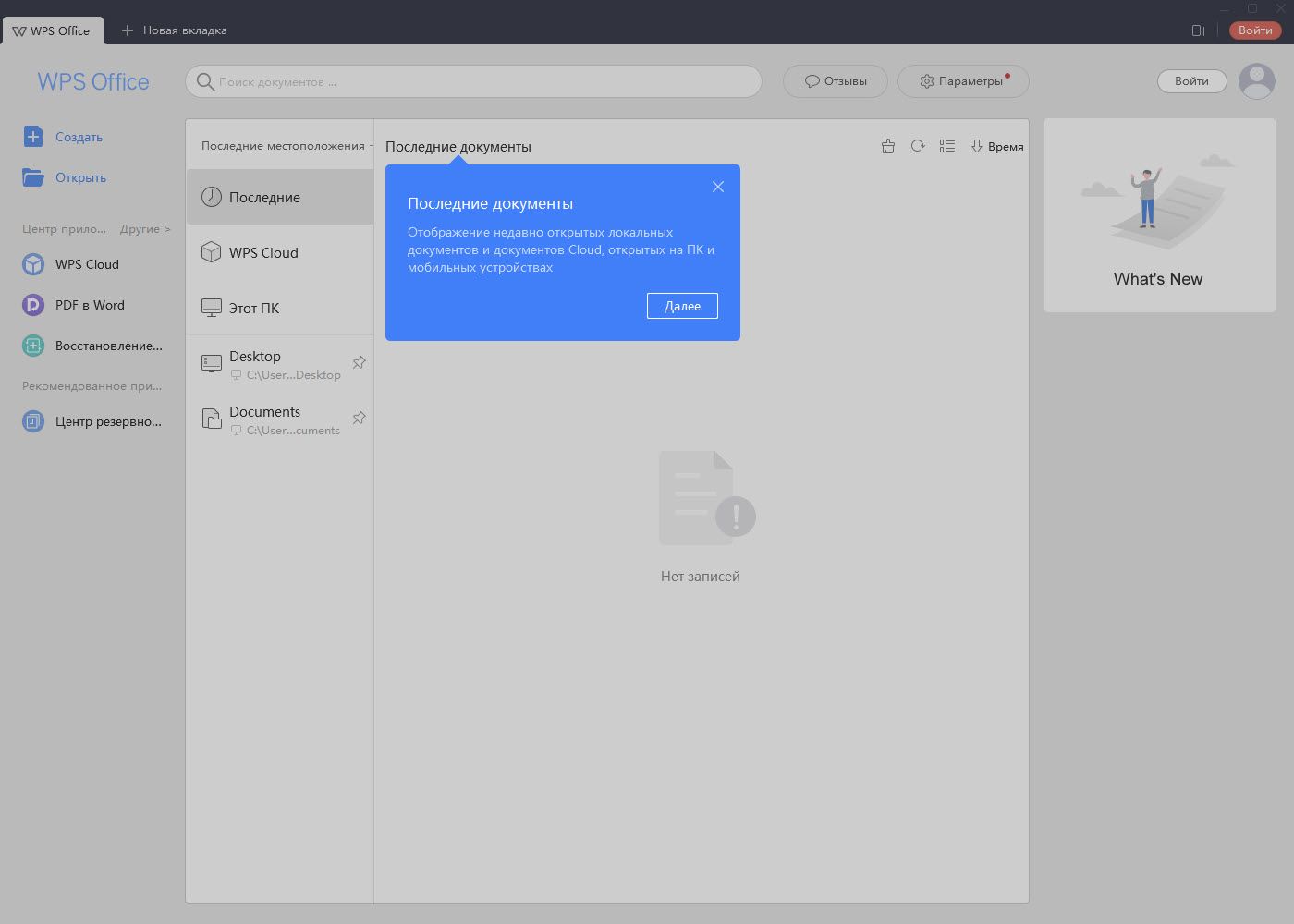Close the Последние документы tooltip
The image size is (1294, 924).
[718, 187]
